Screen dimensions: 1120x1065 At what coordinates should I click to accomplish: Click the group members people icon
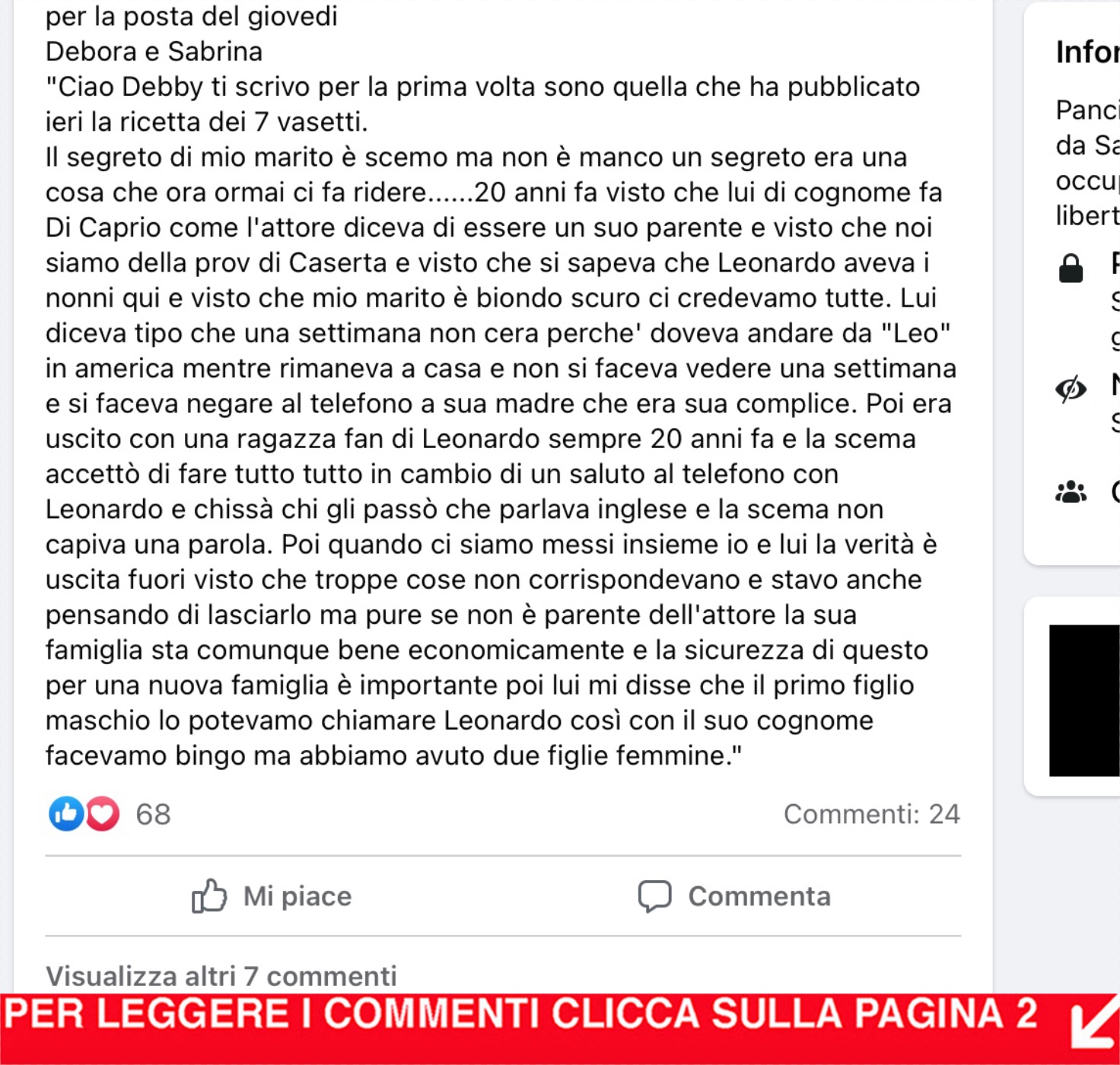pyautogui.click(x=1071, y=492)
